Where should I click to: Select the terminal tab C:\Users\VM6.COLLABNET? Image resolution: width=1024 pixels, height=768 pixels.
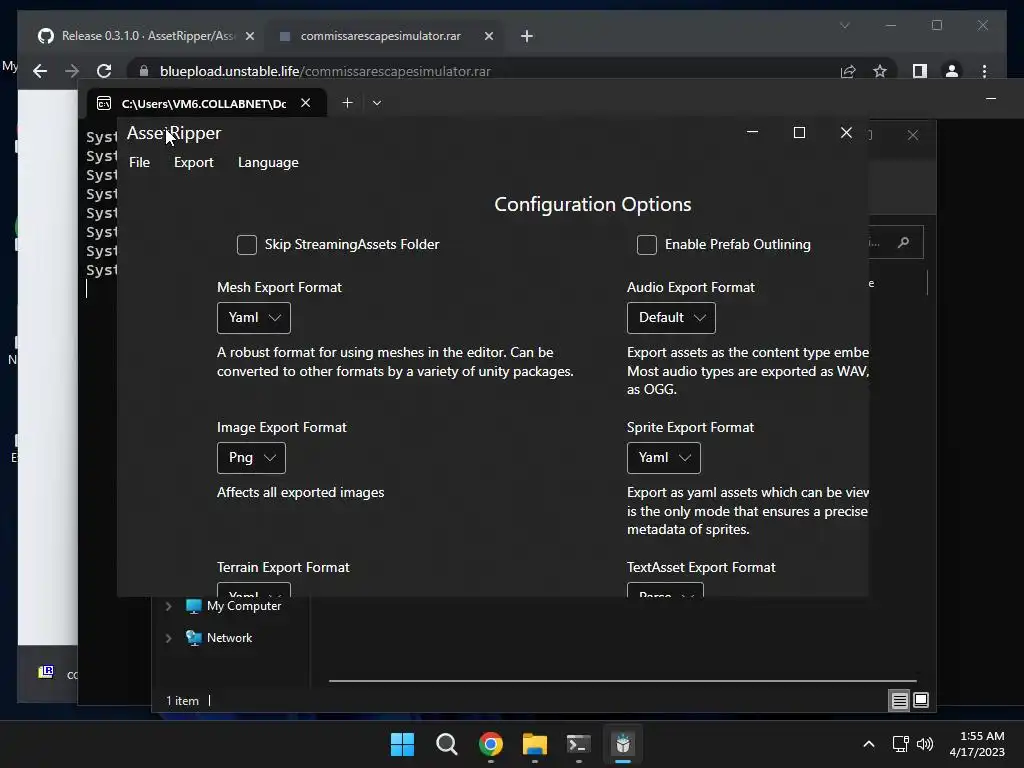tap(204, 103)
